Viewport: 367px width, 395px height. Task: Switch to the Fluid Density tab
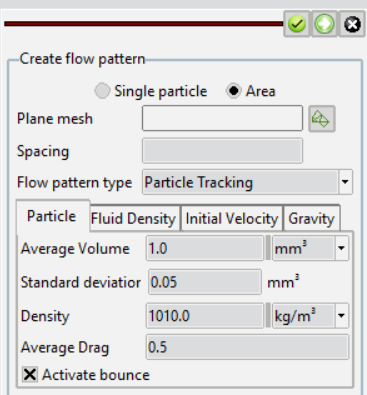click(133, 219)
